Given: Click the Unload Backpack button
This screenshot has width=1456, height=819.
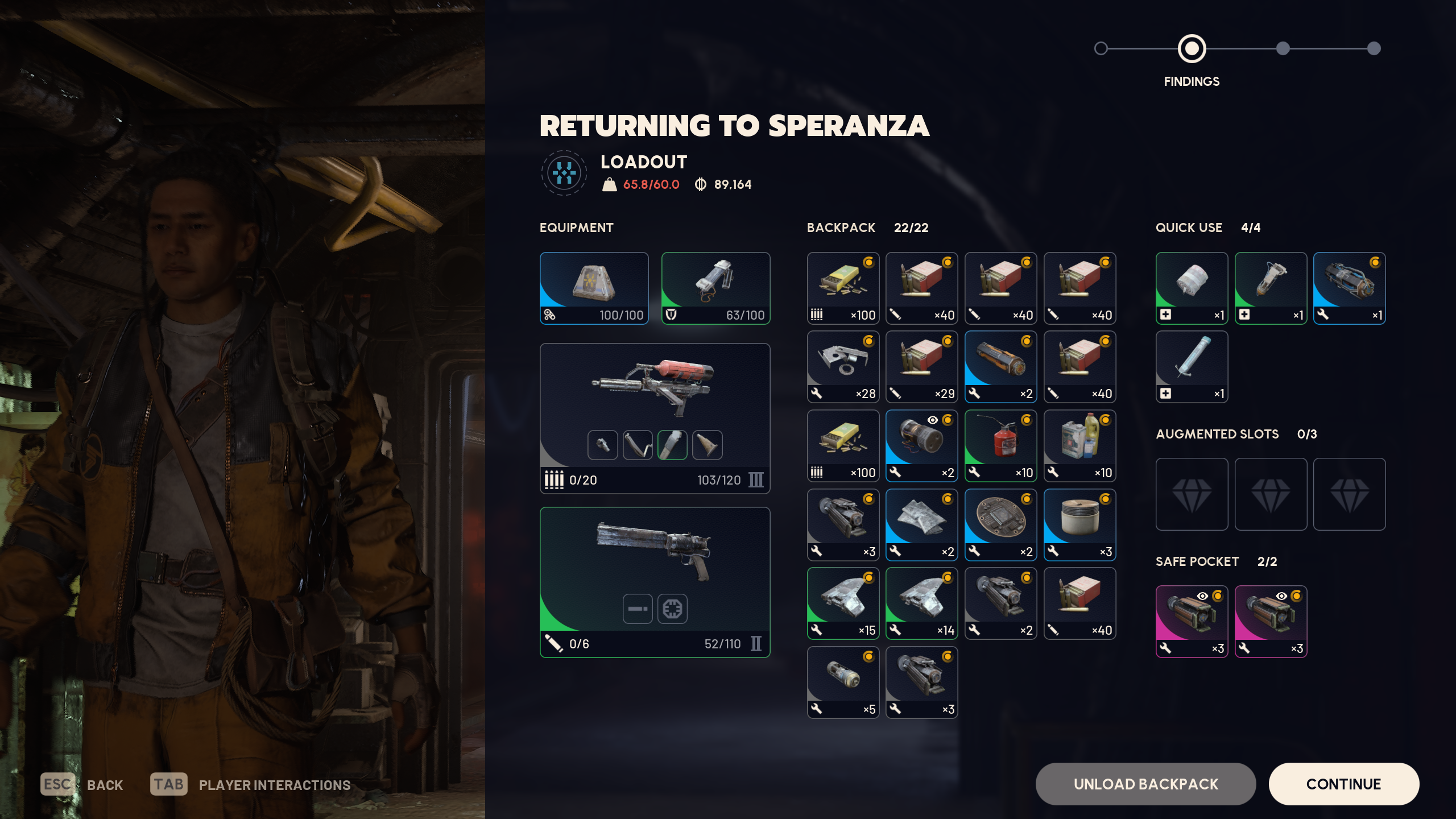Looking at the screenshot, I should pos(1145,784).
